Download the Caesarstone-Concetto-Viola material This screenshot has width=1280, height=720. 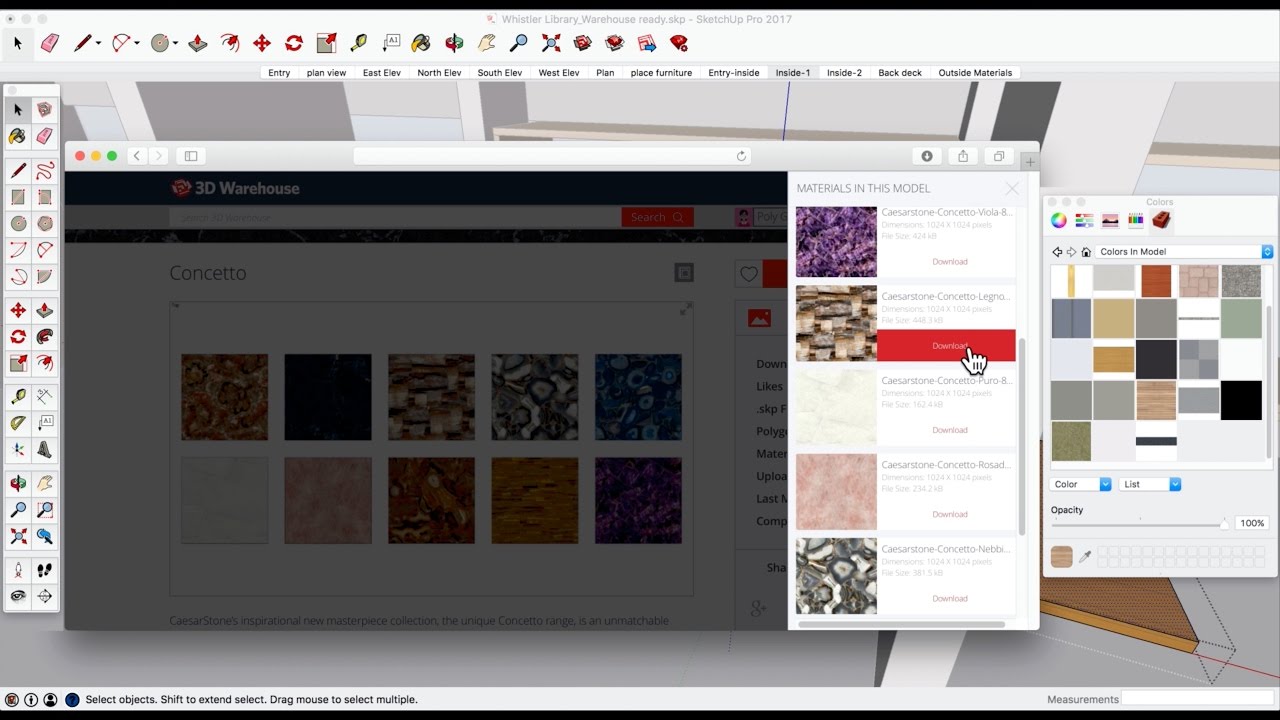(949, 262)
